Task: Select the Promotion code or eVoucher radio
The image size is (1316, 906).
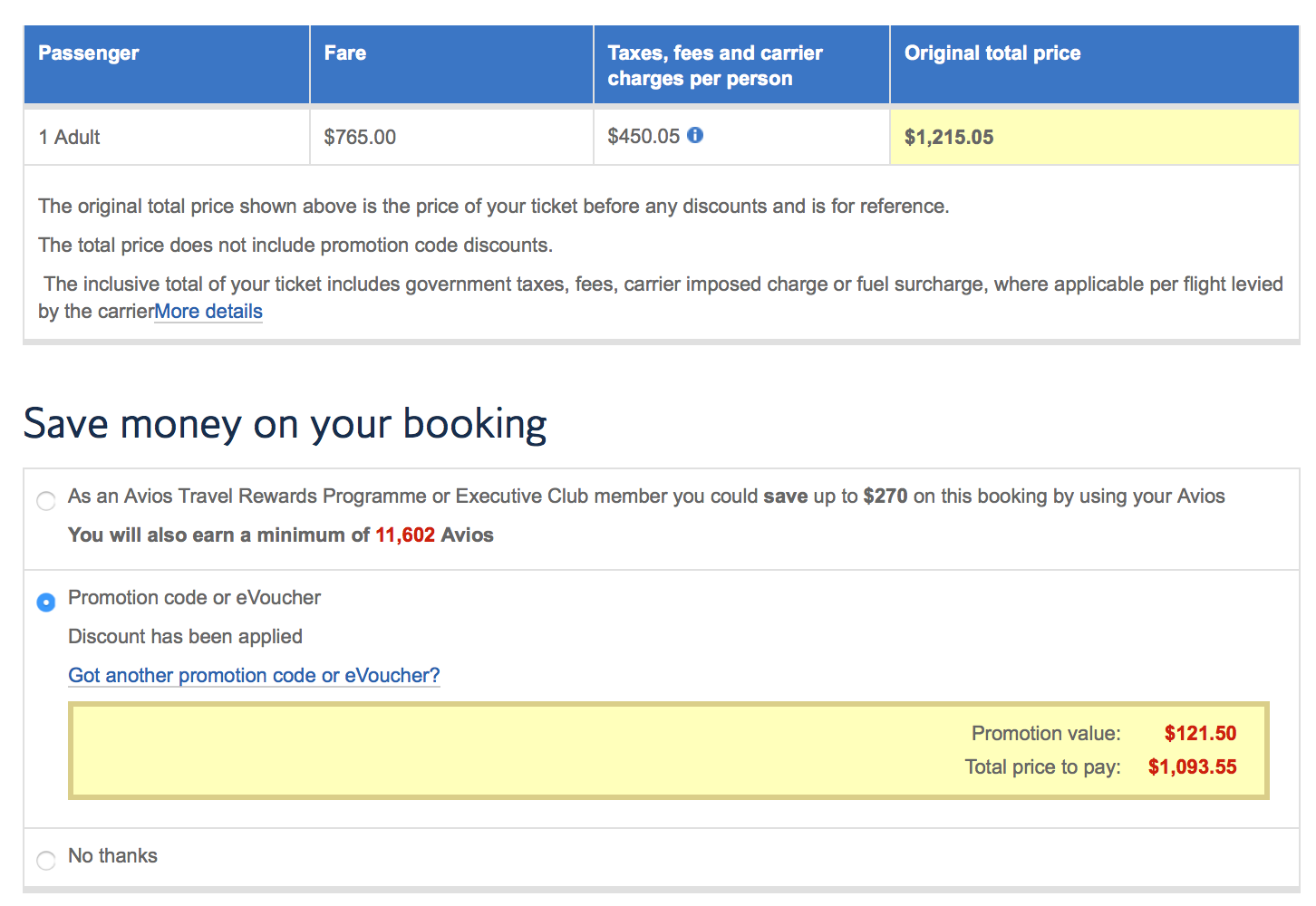Action: point(45,602)
